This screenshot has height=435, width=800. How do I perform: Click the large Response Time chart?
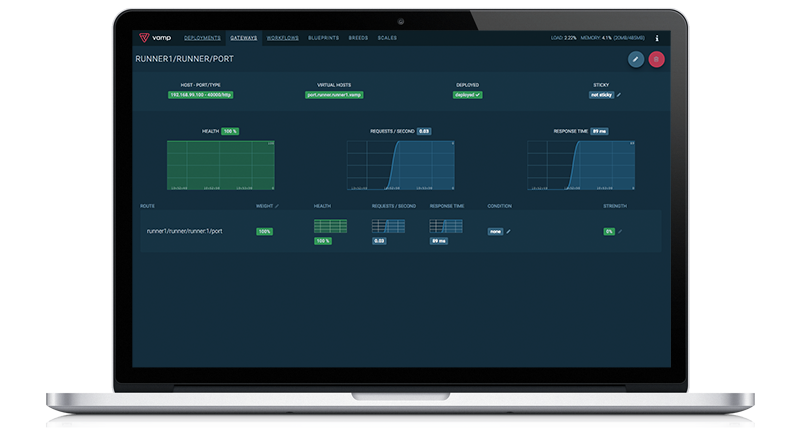581,165
